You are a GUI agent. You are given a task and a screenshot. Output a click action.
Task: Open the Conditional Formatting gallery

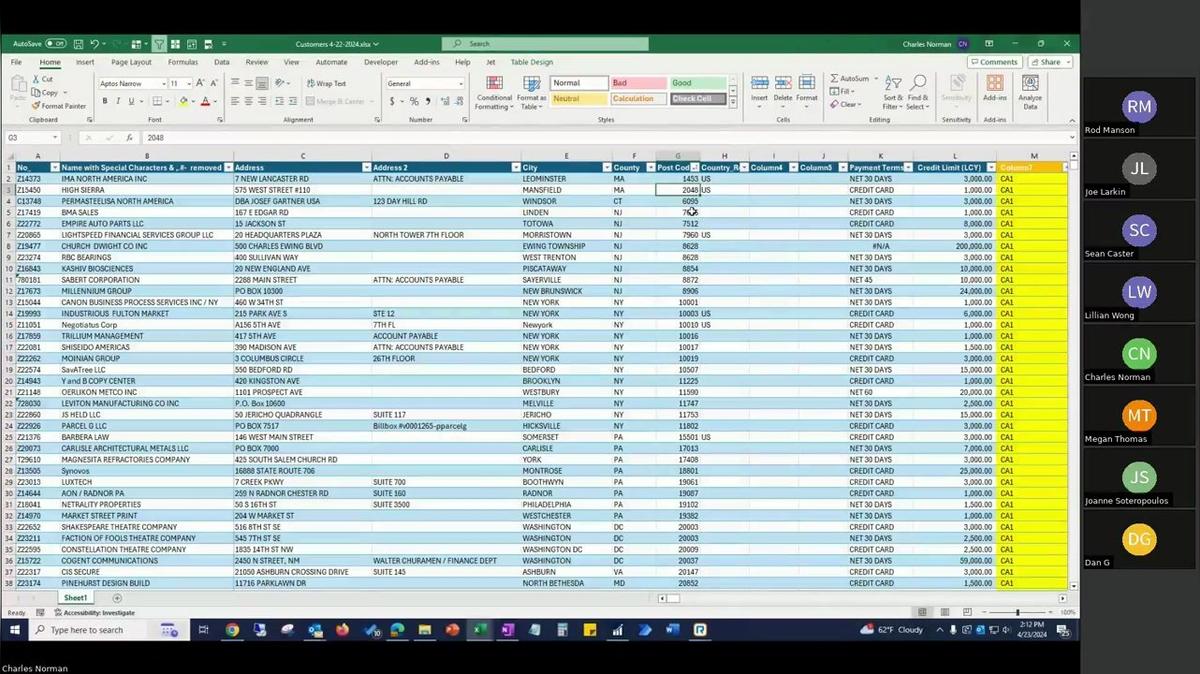click(494, 93)
